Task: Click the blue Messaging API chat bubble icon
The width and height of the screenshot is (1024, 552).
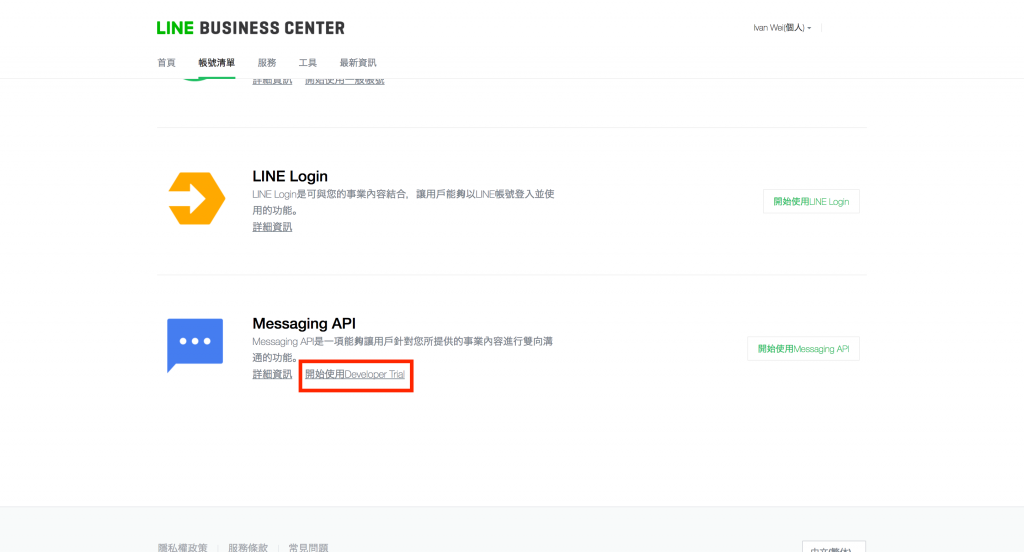Action: [195, 346]
